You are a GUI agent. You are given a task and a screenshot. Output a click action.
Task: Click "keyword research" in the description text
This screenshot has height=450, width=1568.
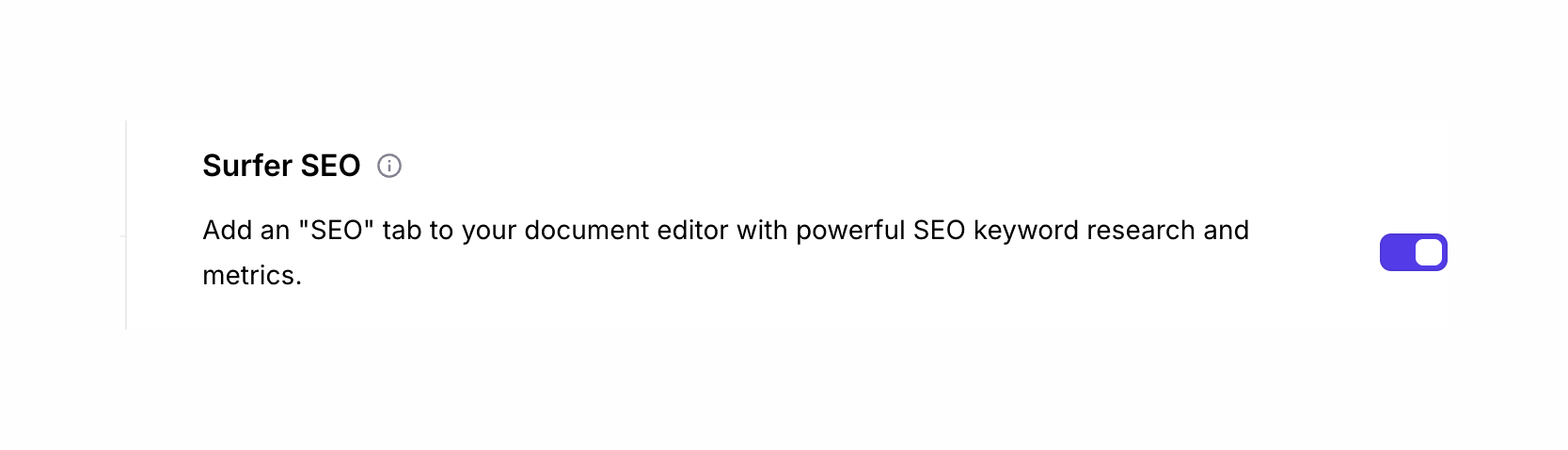click(1084, 231)
